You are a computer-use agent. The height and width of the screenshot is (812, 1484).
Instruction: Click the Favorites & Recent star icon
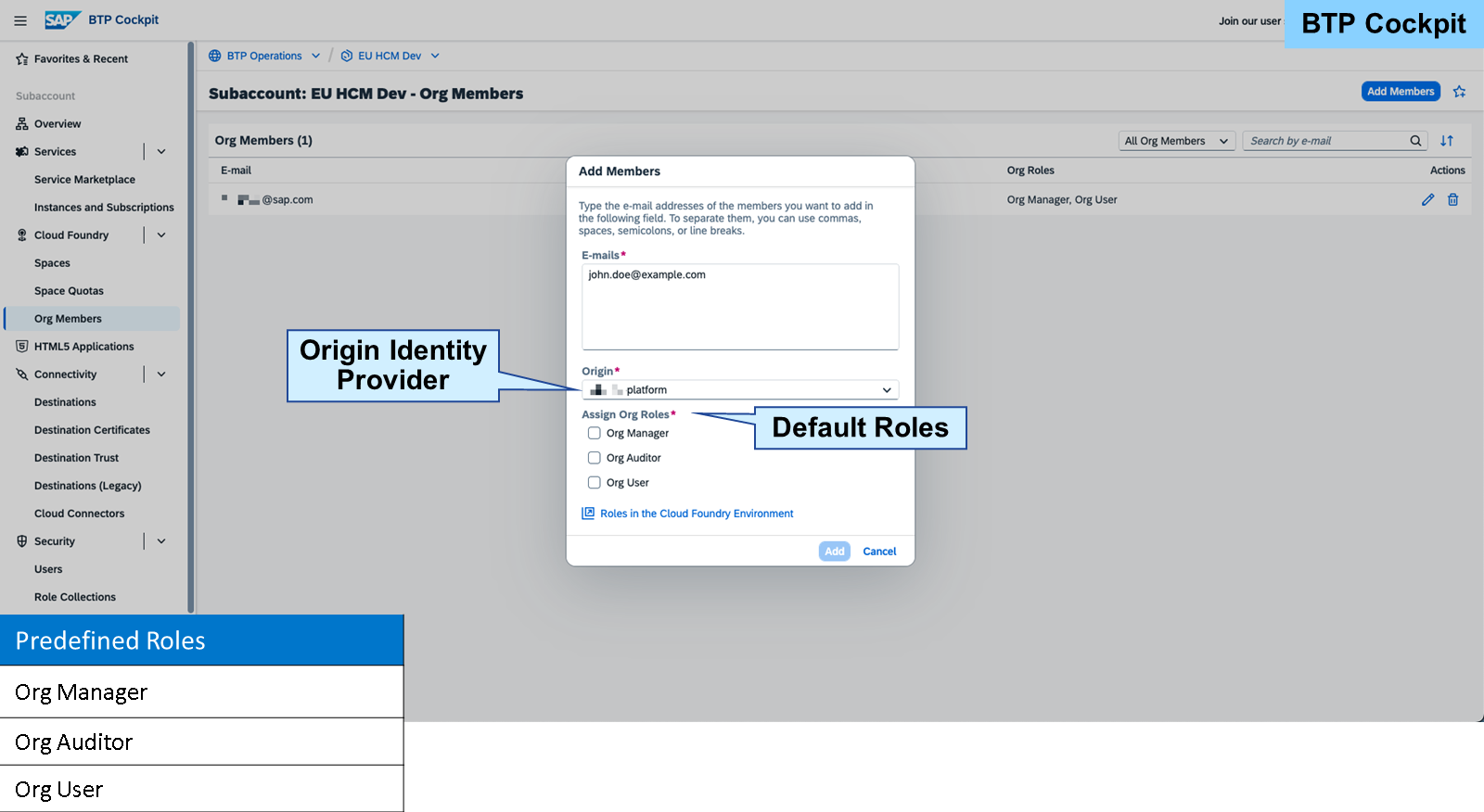pos(22,59)
